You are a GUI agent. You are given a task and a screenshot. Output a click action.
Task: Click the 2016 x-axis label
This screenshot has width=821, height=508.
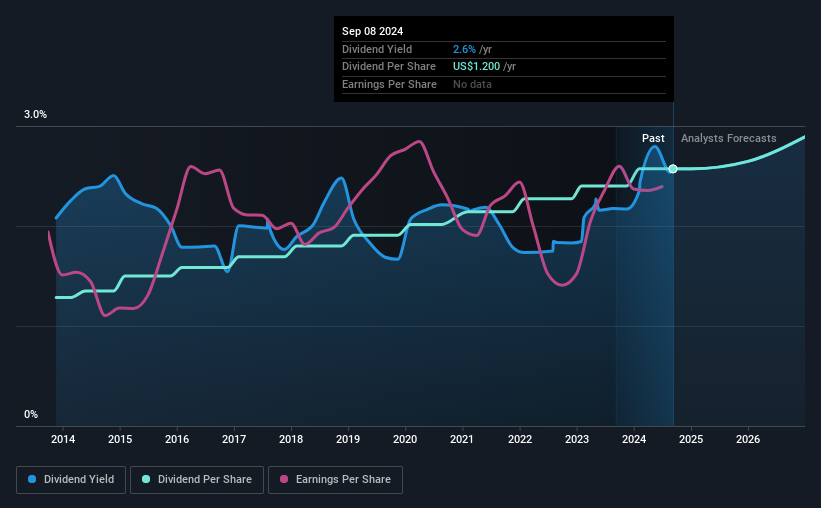(177, 439)
